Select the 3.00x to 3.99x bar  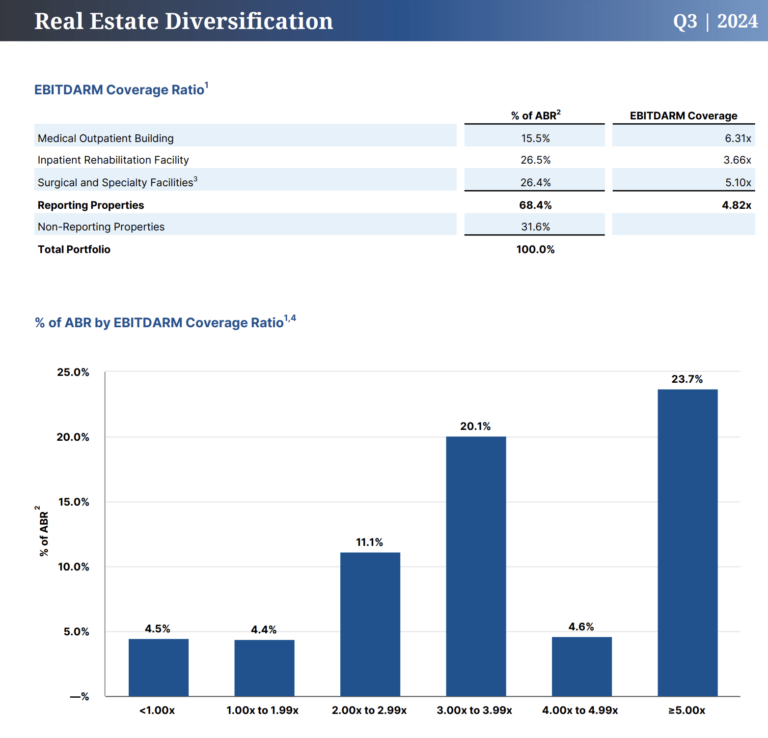[x=475, y=565]
